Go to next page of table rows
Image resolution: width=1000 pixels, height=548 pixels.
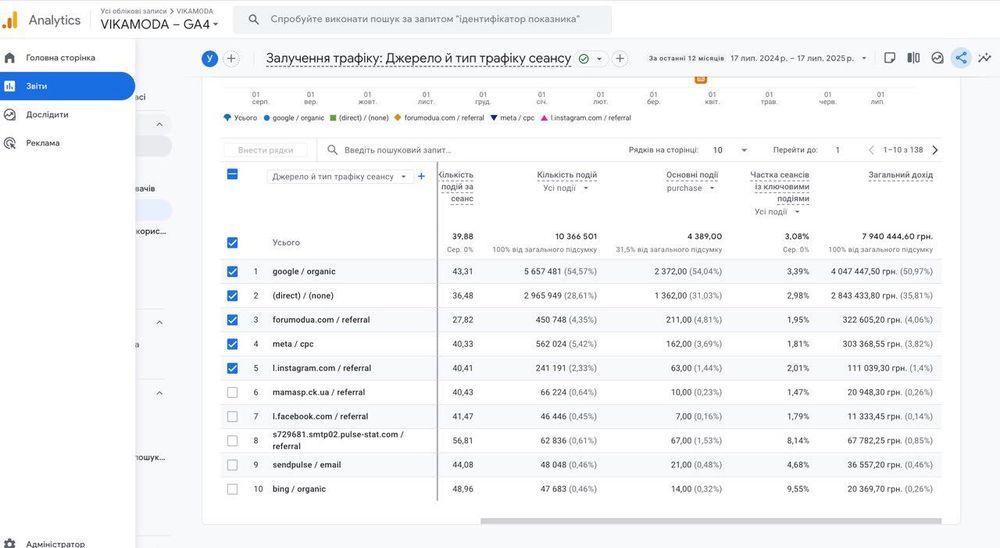click(x=935, y=150)
